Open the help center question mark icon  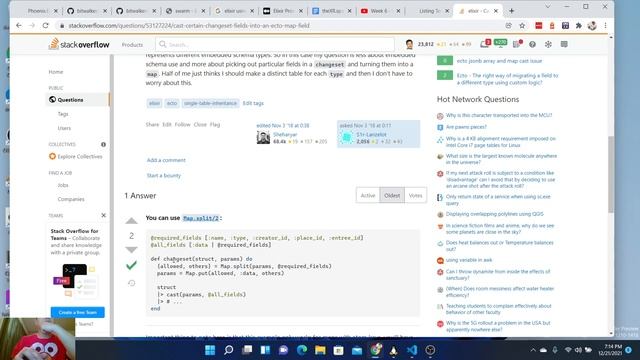(532, 44)
